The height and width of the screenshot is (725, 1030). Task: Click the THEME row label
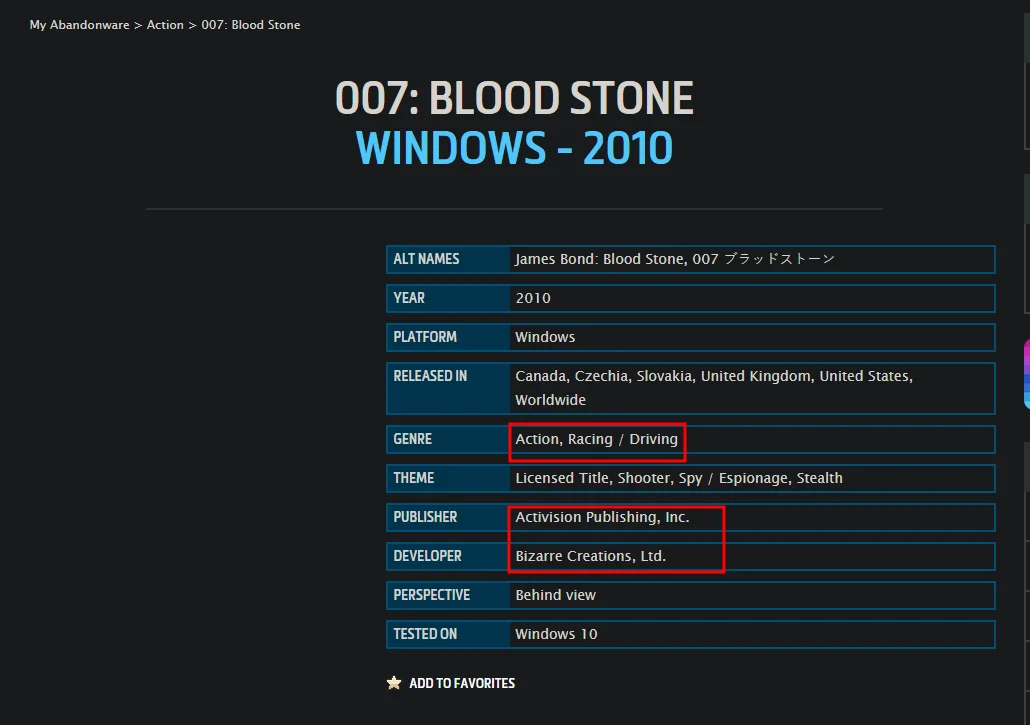point(414,478)
